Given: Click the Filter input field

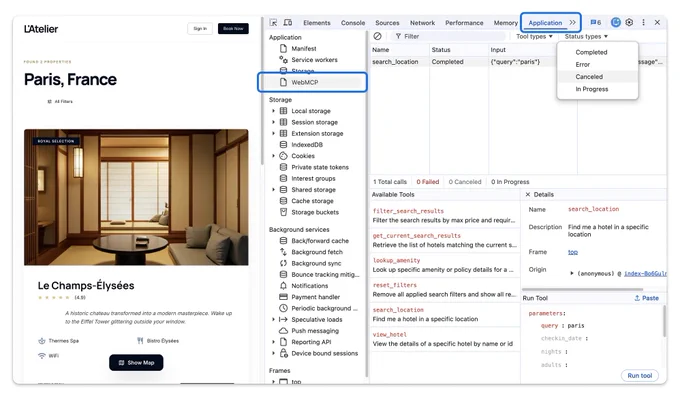Looking at the screenshot, I should [x=449, y=36].
